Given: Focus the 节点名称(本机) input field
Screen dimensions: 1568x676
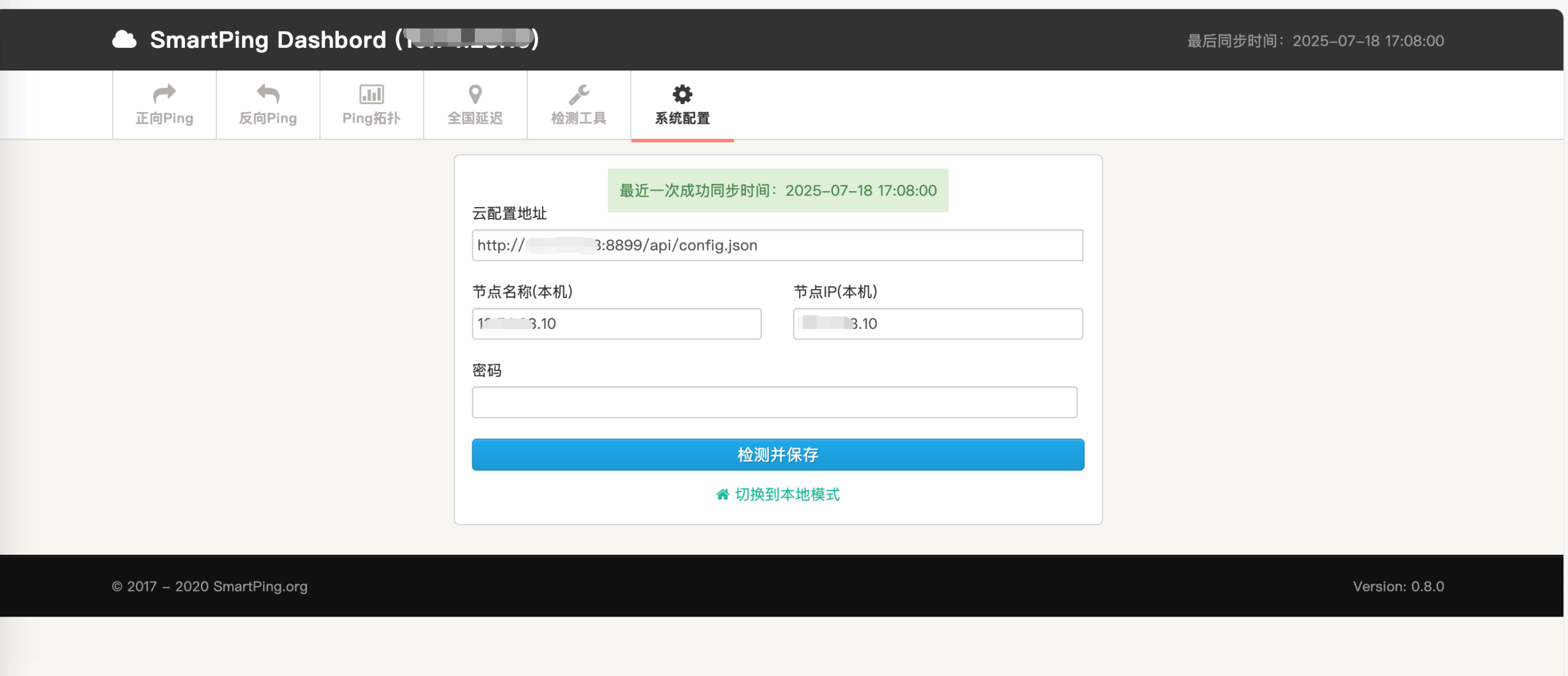Looking at the screenshot, I should pos(617,324).
